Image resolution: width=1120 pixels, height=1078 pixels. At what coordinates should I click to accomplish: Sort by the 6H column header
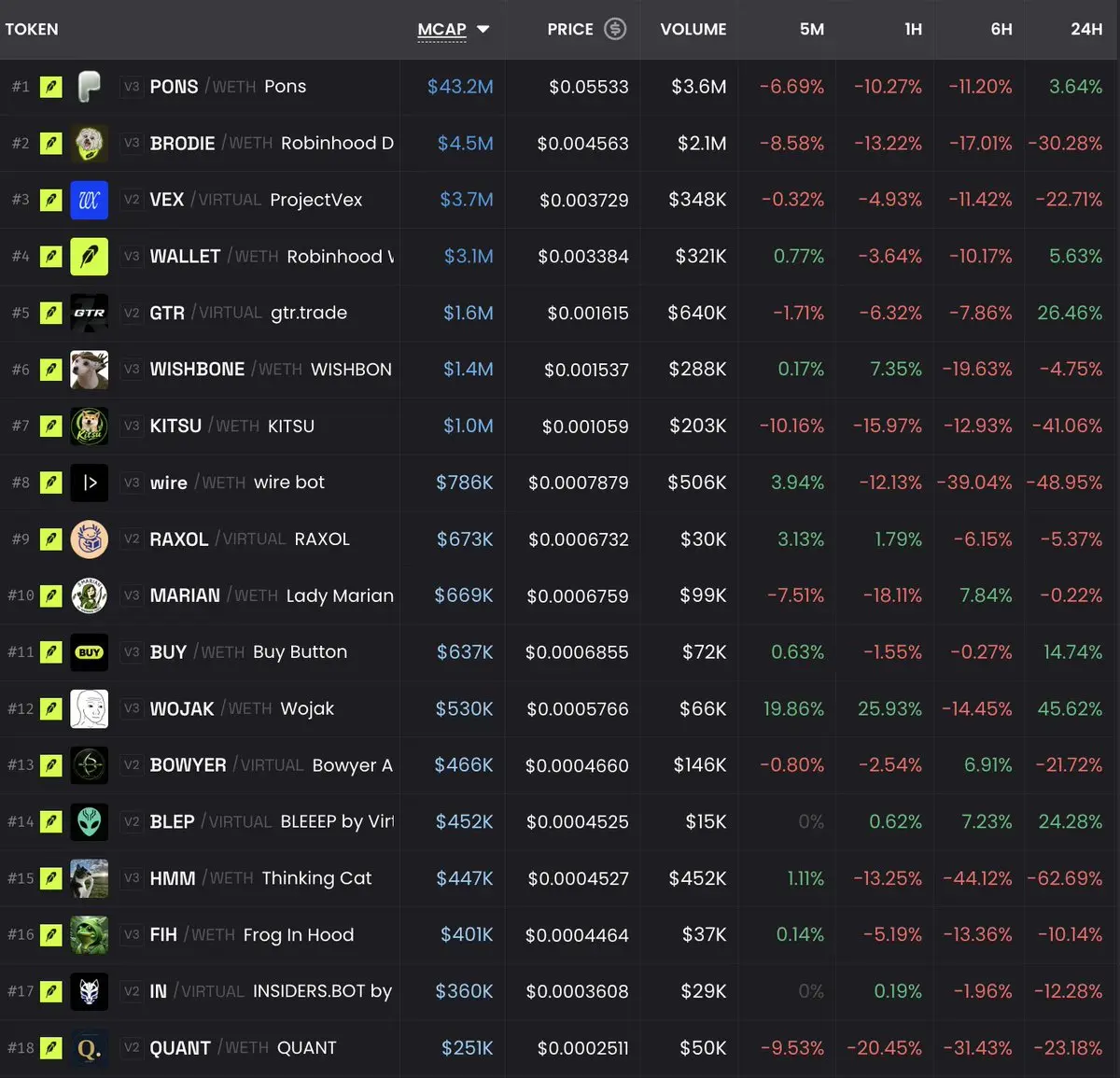1001,29
